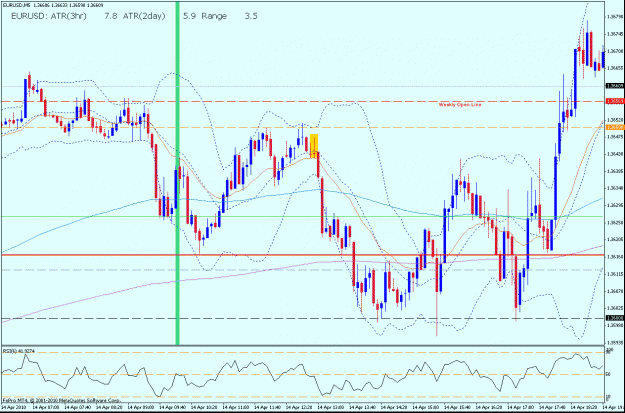The width and height of the screenshot is (625, 413).
Task: Click the 'Weekly Open Line' label
Action: click(460, 105)
